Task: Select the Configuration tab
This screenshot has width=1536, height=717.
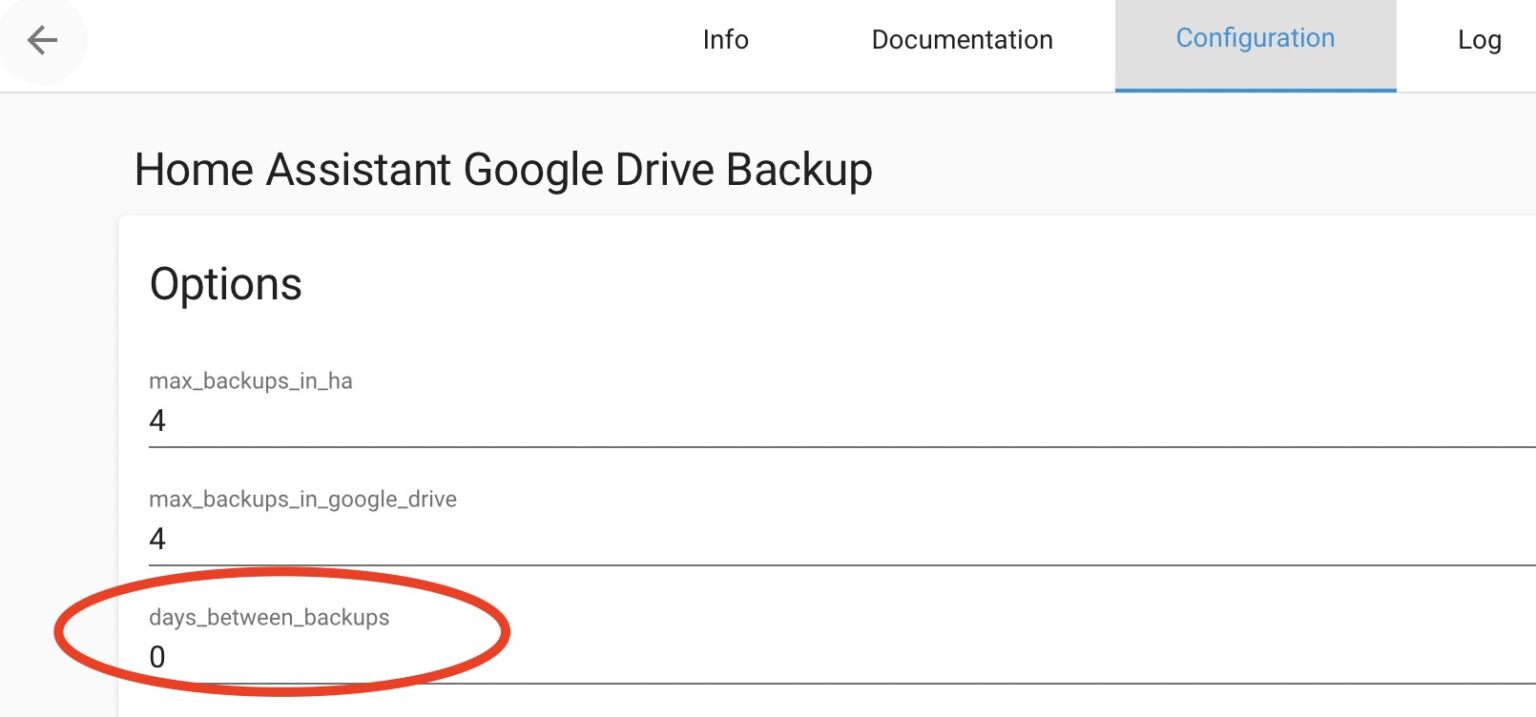Action: pos(1255,39)
